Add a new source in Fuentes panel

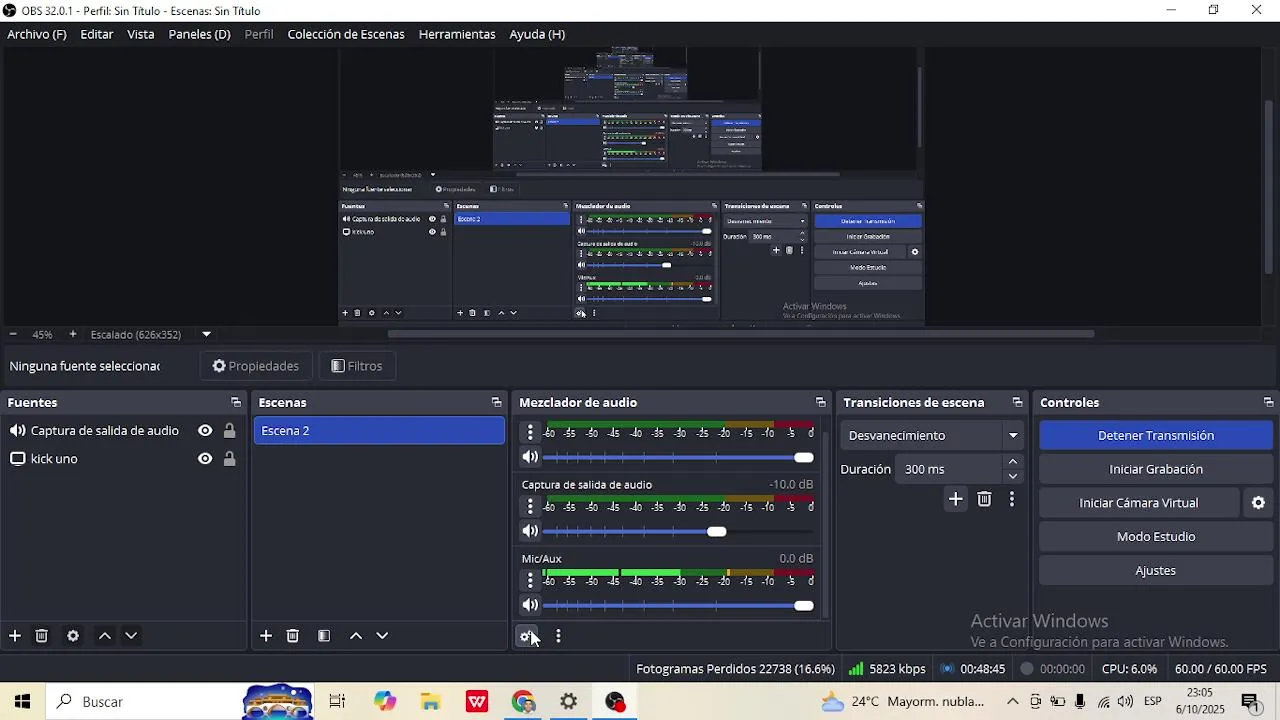click(15, 636)
